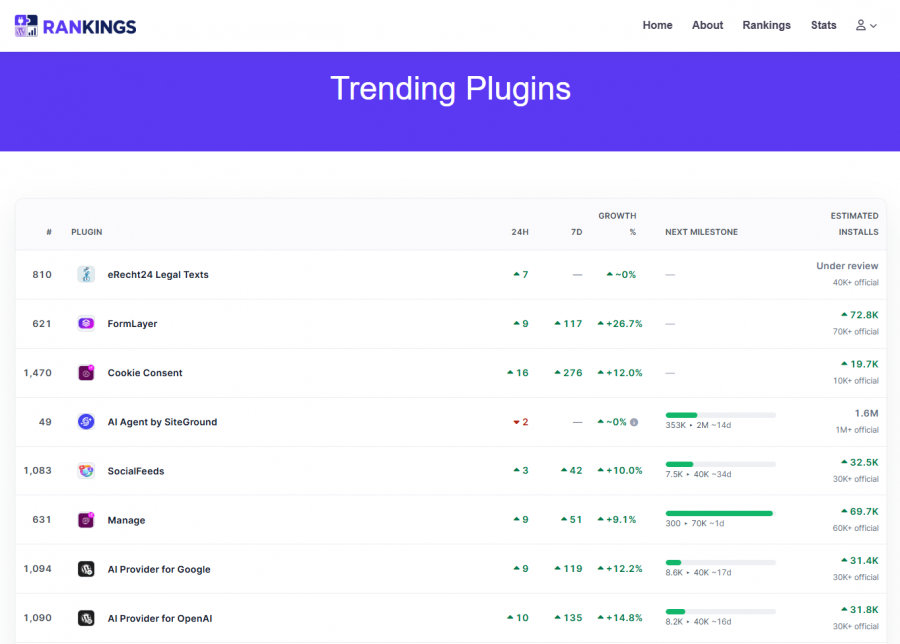Image resolution: width=900 pixels, height=644 pixels.
Task: Click rank number 49
Action: (x=45, y=422)
